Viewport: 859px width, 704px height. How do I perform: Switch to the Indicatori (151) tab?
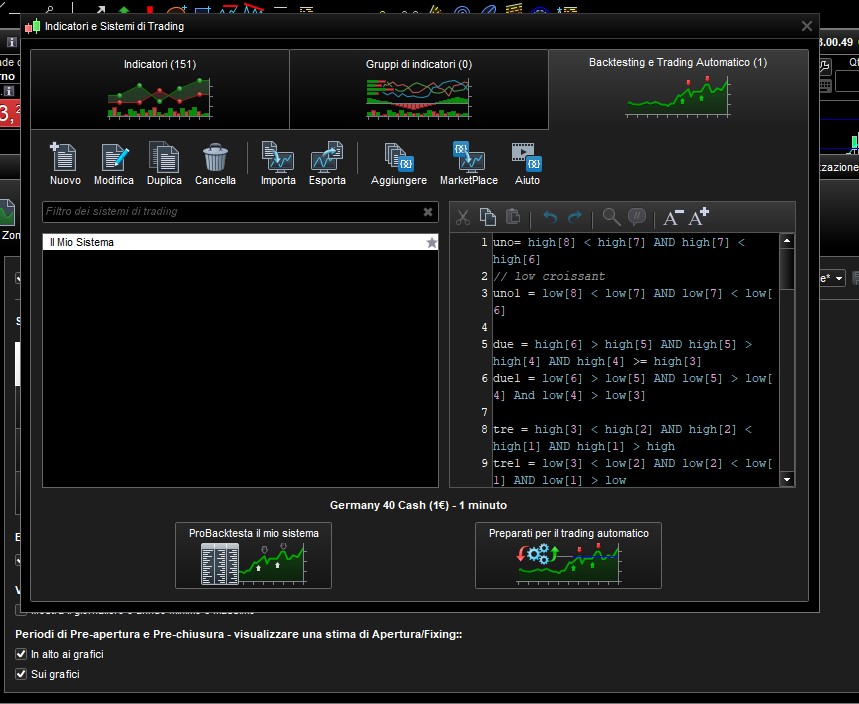(x=160, y=89)
